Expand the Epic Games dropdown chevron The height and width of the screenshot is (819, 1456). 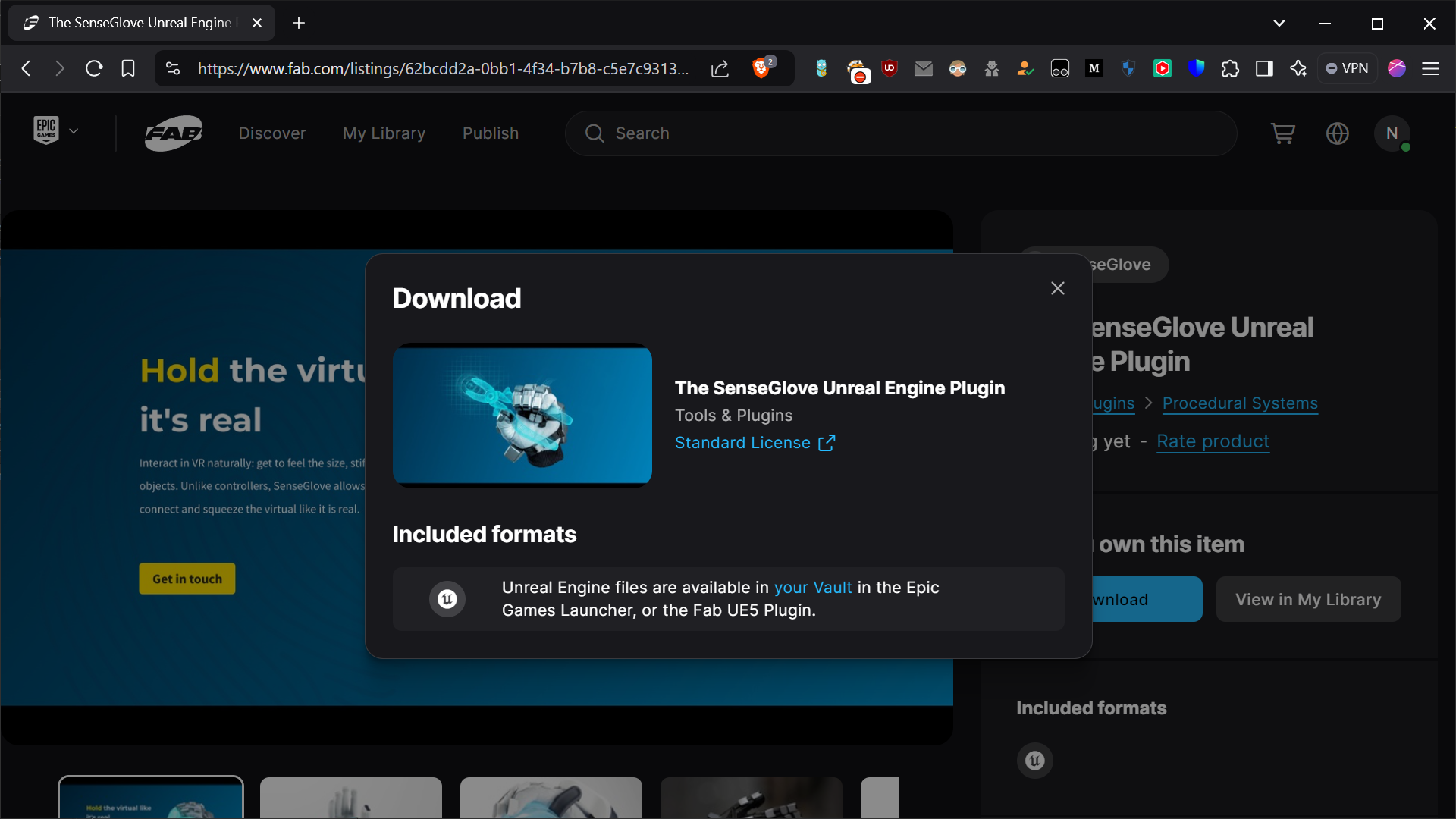tap(74, 130)
